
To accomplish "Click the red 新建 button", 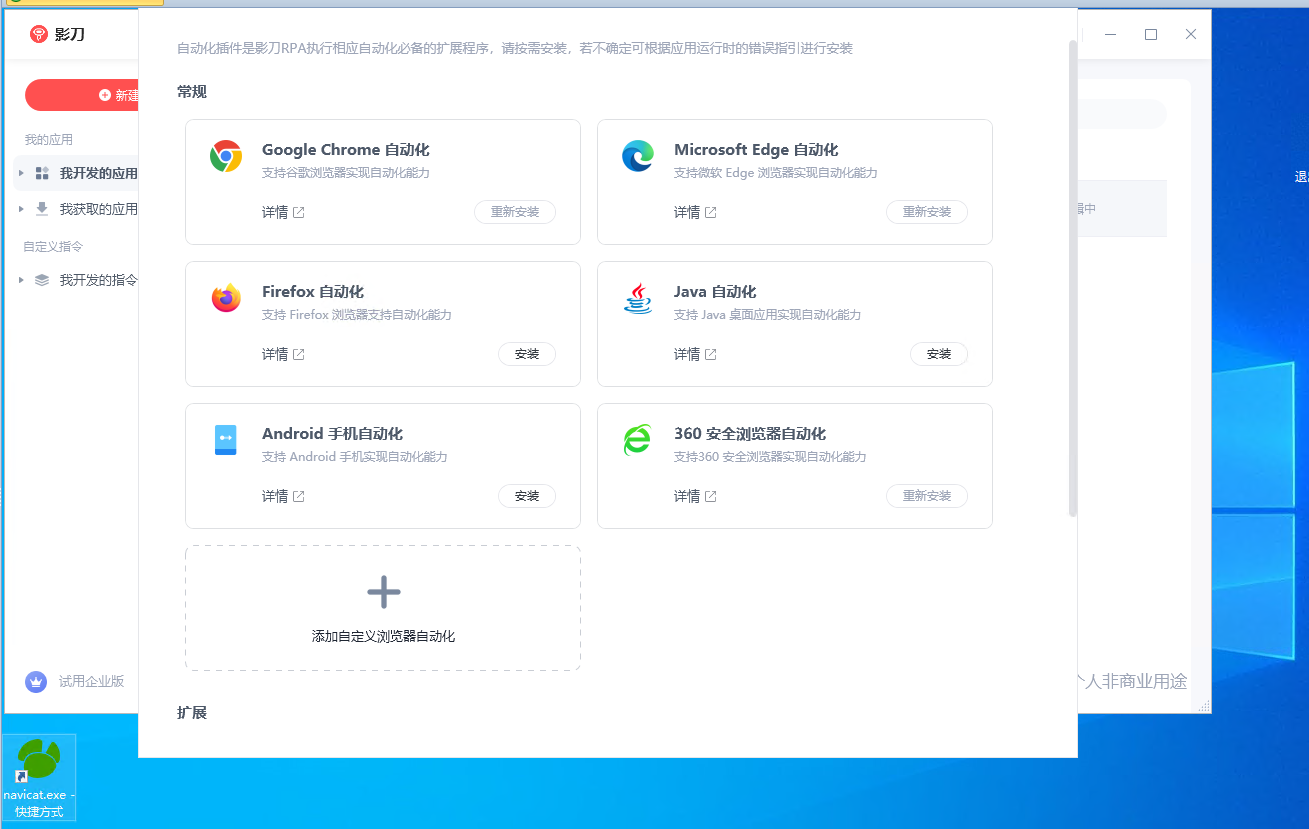I will 82,95.
